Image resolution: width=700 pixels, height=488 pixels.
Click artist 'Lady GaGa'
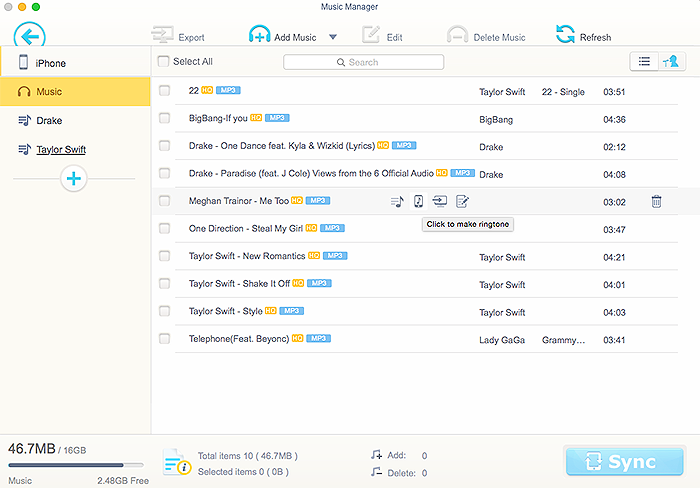pos(502,340)
